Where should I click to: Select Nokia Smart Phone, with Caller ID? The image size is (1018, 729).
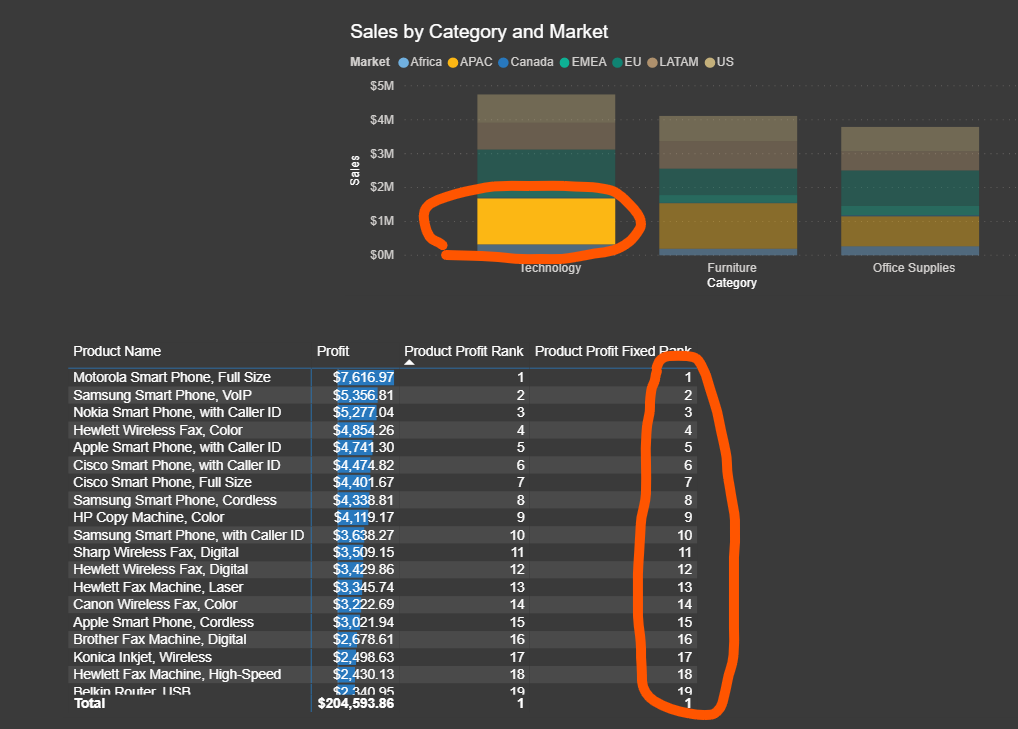[382, 412]
